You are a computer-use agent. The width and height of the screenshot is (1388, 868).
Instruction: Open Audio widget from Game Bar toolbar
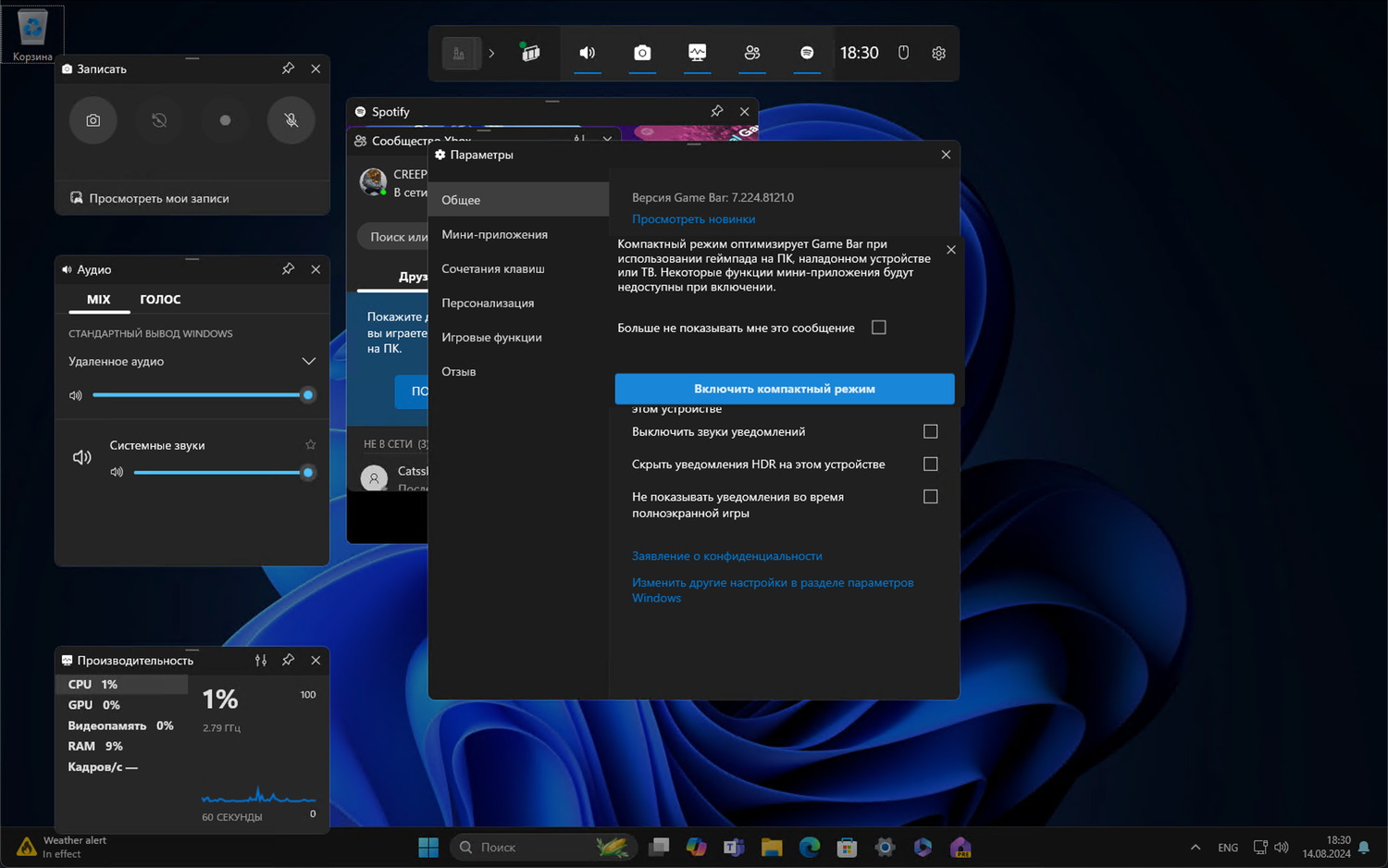tap(587, 54)
